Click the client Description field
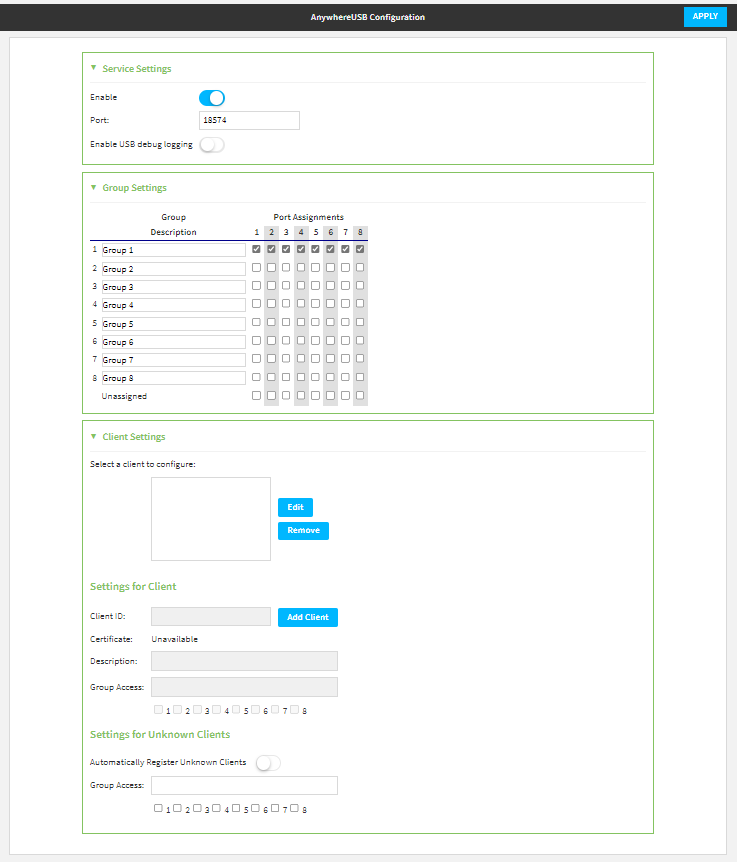 (x=245, y=661)
